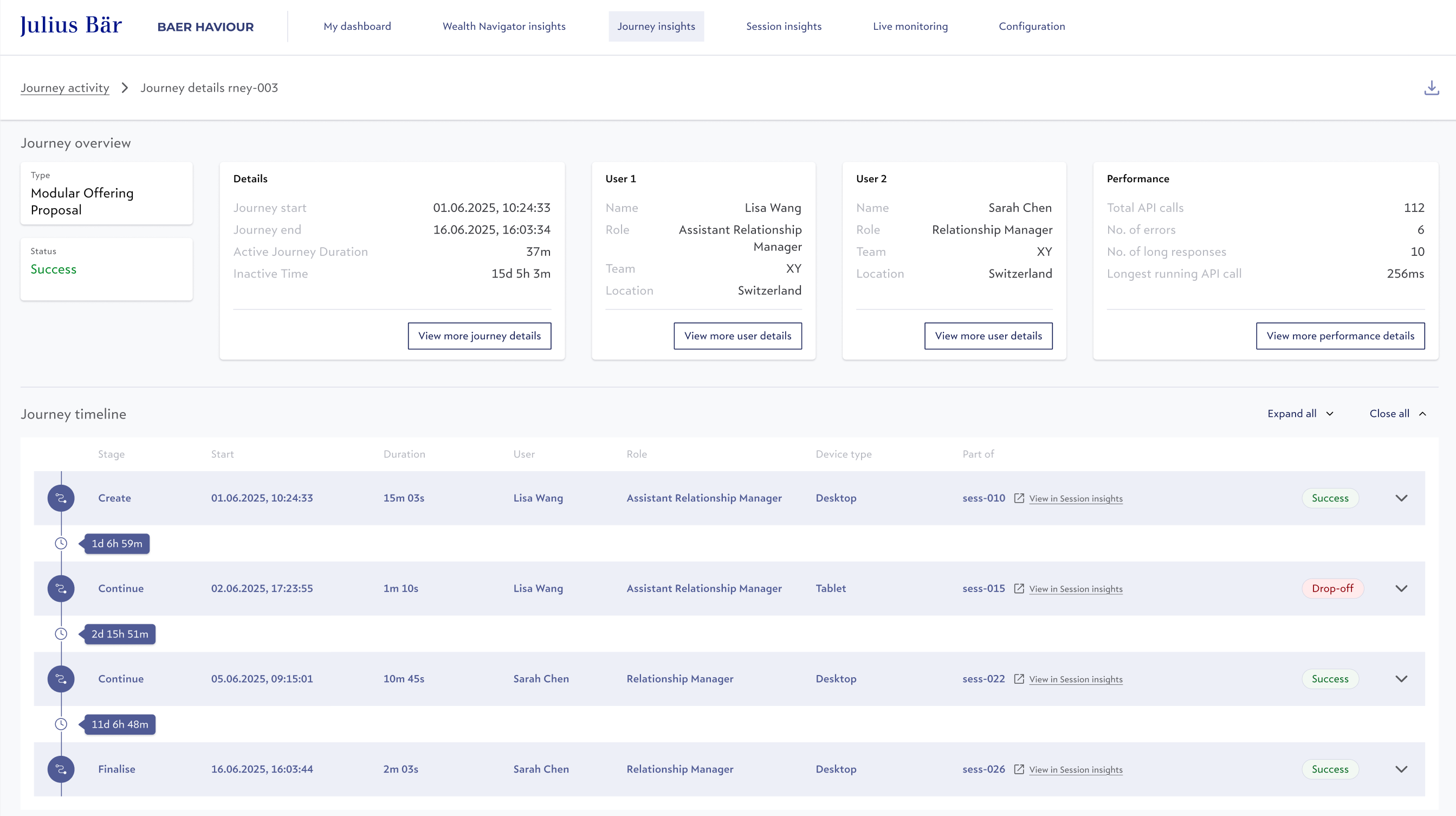The image size is (1456, 816).
Task: Click the clock icon beside 1d 6h 59m
Action: (61, 543)
